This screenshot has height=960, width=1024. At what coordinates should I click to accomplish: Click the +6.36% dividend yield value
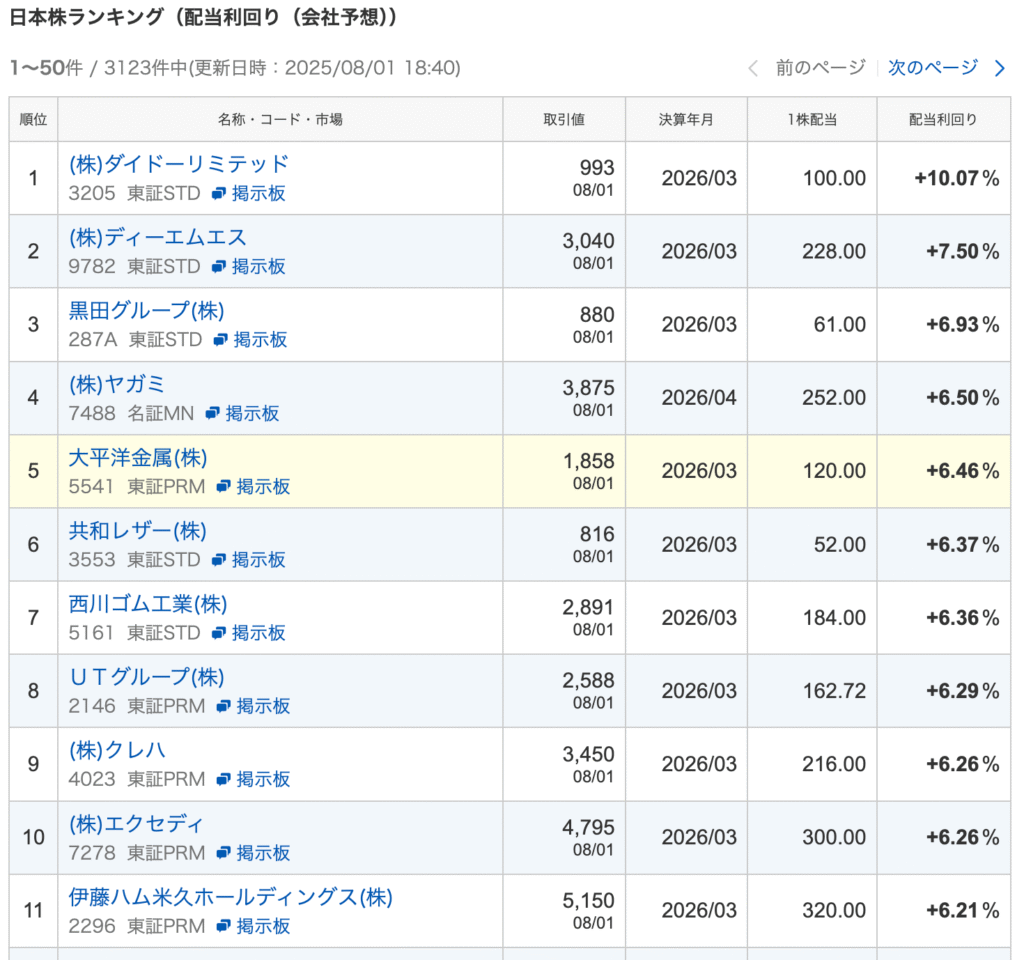tap(963, 618)
